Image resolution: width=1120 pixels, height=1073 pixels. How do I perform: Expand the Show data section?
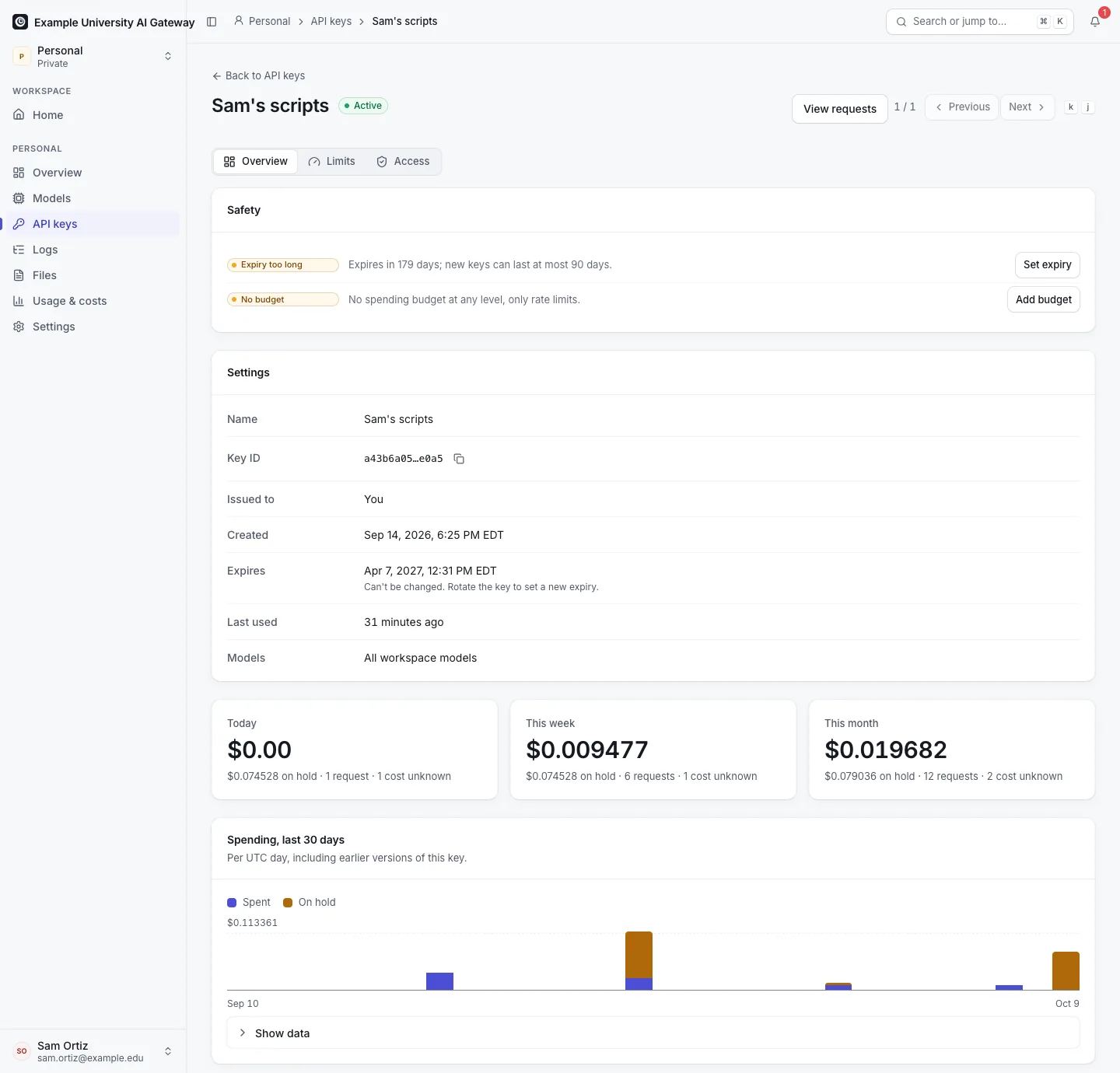click(x=653, y=1033)
